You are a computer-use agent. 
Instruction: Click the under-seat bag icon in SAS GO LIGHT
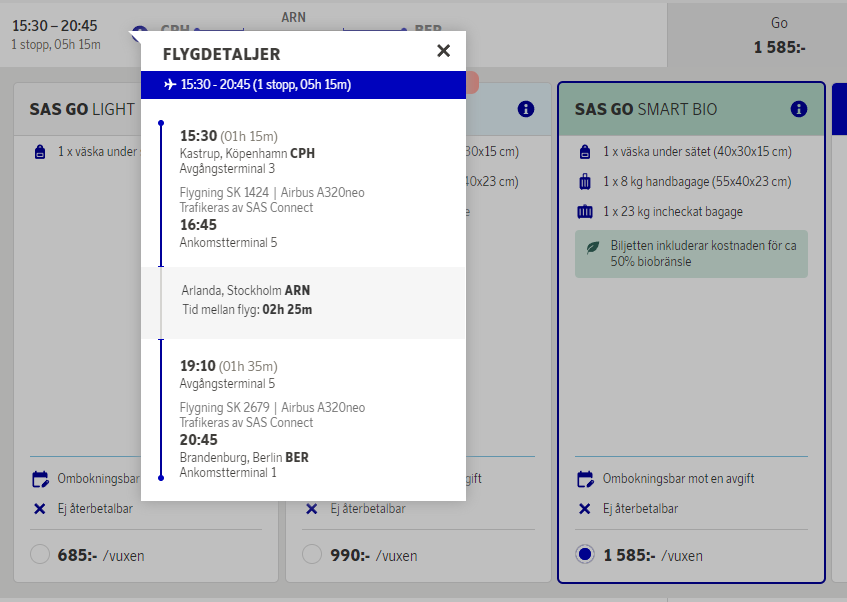40,152
